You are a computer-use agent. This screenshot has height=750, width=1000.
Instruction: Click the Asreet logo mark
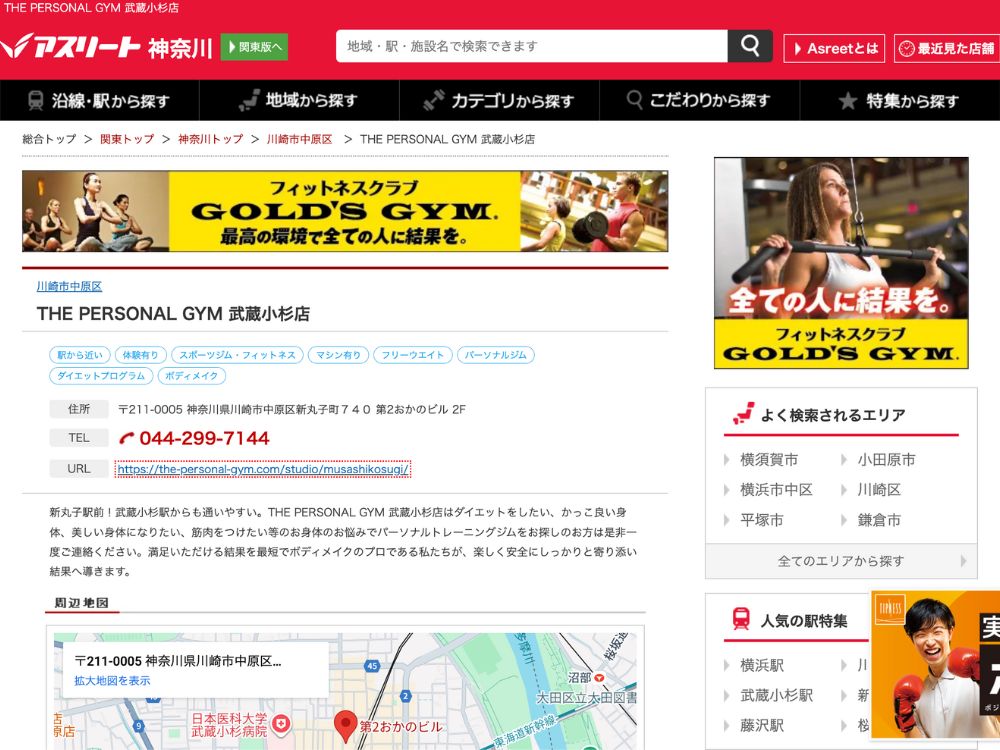pyautogui.click(x=15, y=47)
